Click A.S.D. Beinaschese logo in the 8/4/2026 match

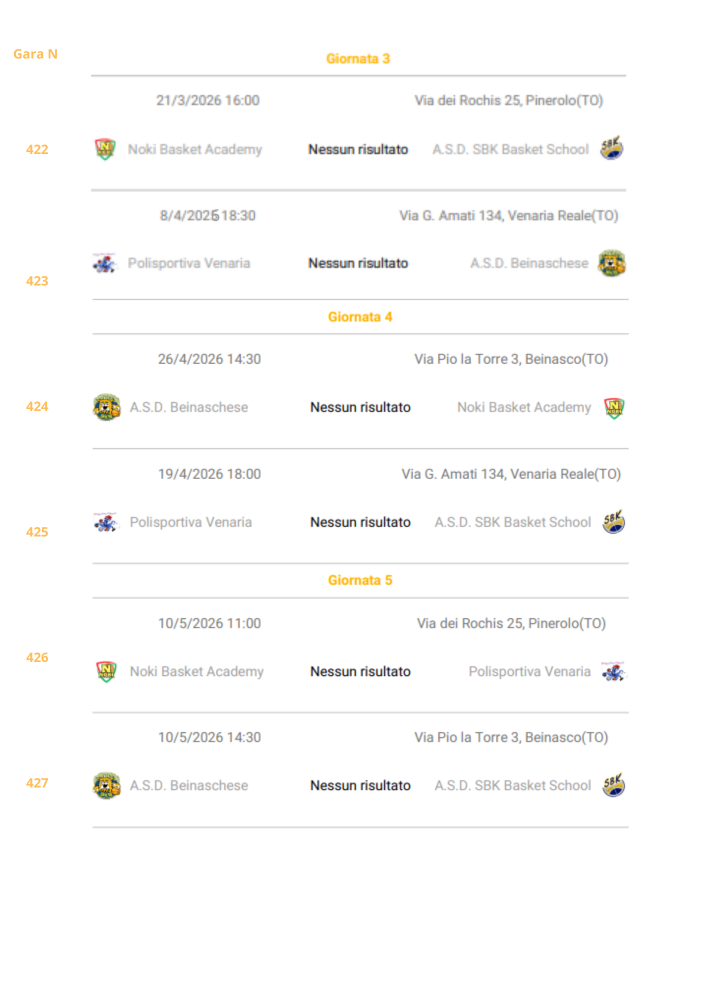612,263
